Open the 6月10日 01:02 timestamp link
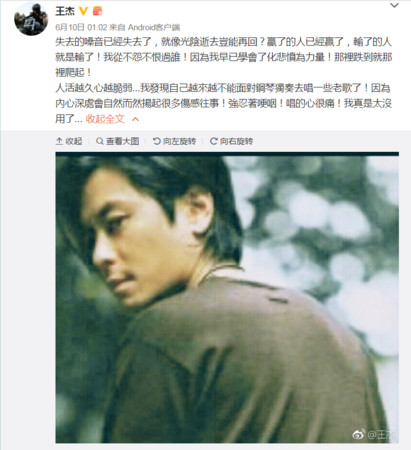The image size is (411, 450). [x=81, y=27]
